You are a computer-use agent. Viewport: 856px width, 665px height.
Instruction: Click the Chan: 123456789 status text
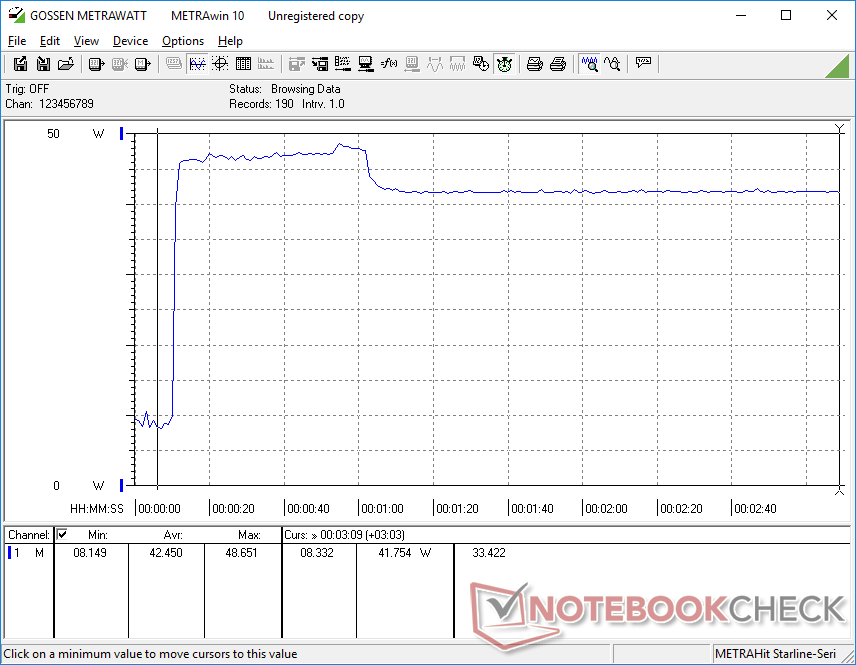click(x=49, y=104)
